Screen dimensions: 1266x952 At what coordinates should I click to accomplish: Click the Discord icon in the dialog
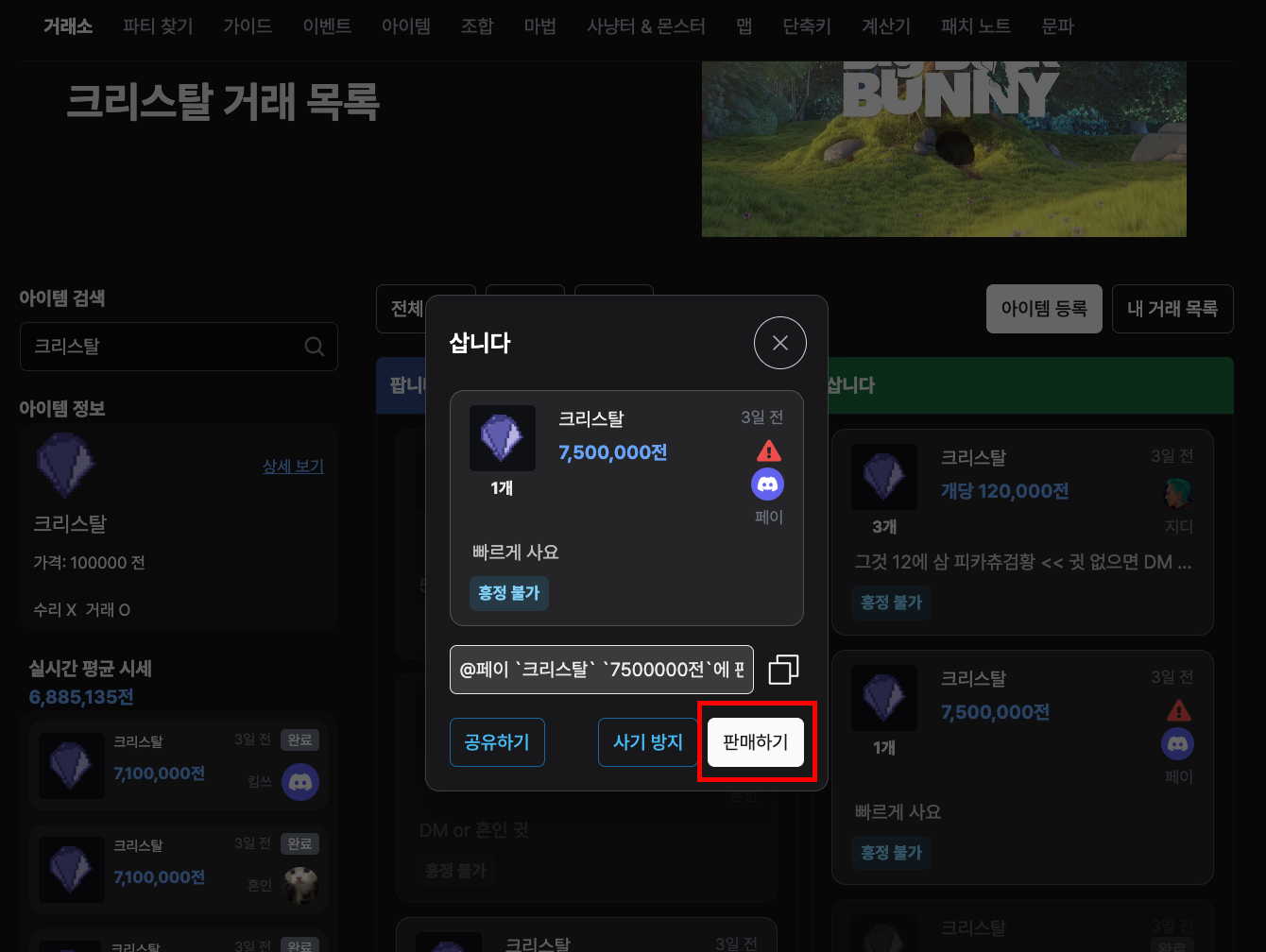[x=767, y=484]
